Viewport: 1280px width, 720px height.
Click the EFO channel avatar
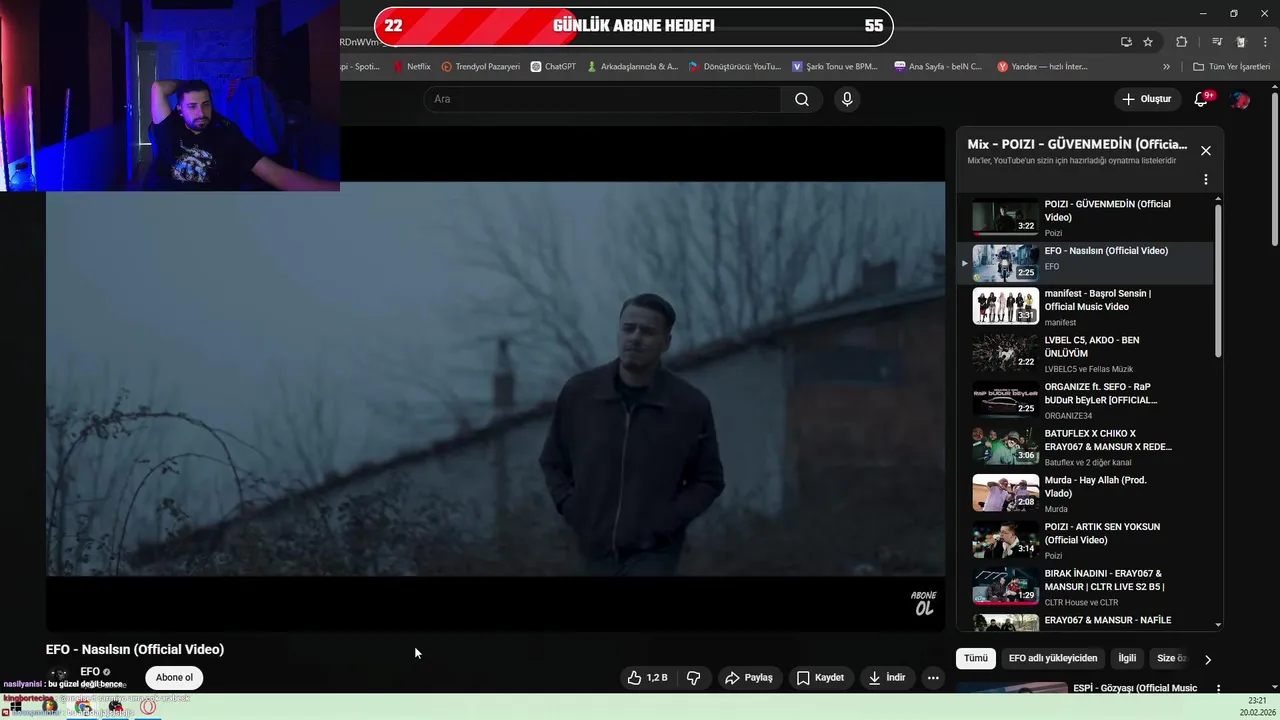pos(59,676)
